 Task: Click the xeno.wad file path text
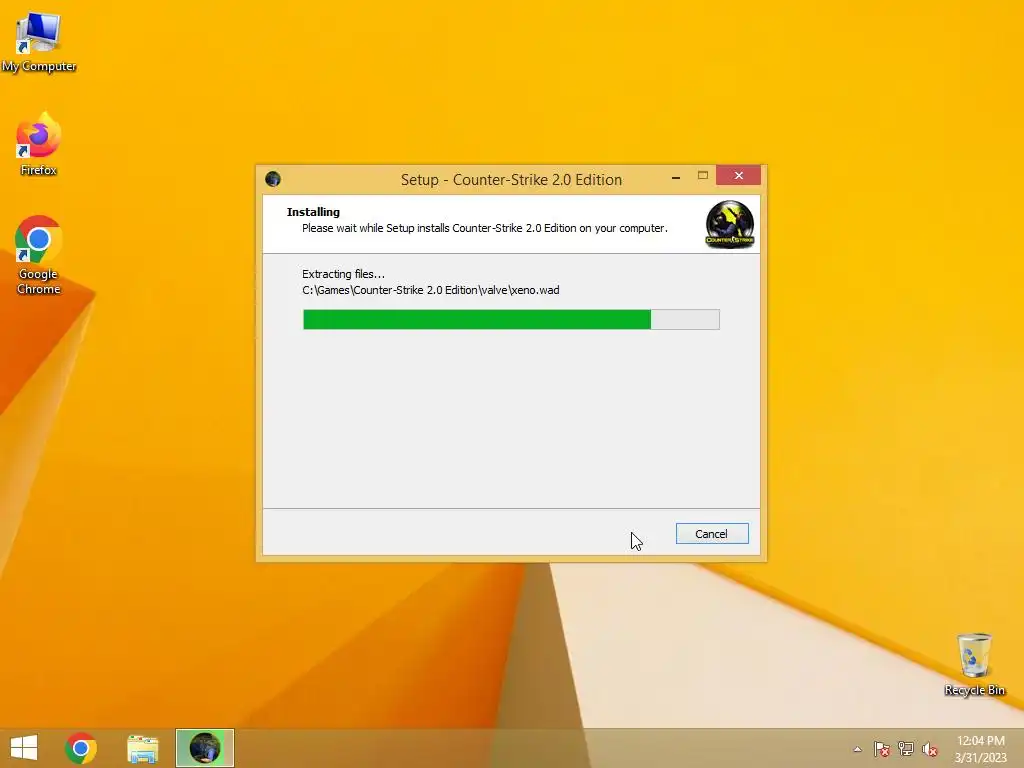(430, 290)
